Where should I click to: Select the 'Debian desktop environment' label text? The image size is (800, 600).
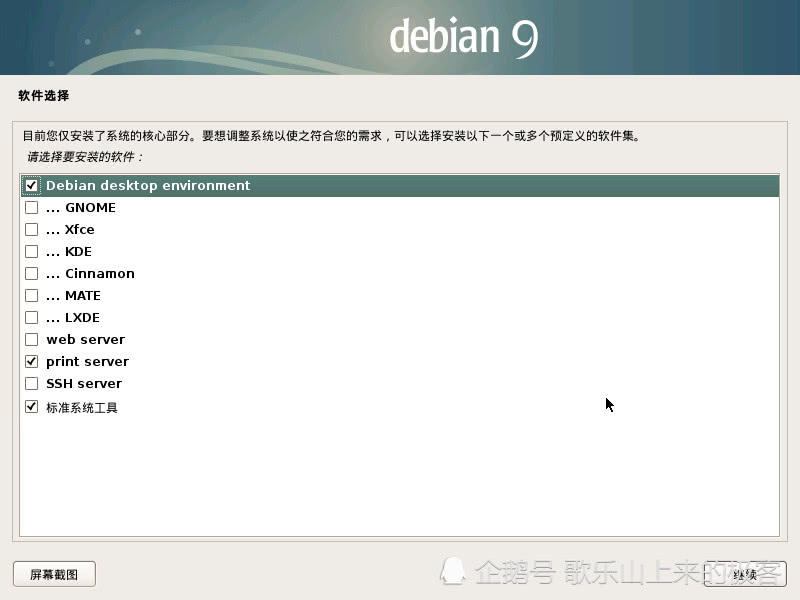click(x=148, y=185)
